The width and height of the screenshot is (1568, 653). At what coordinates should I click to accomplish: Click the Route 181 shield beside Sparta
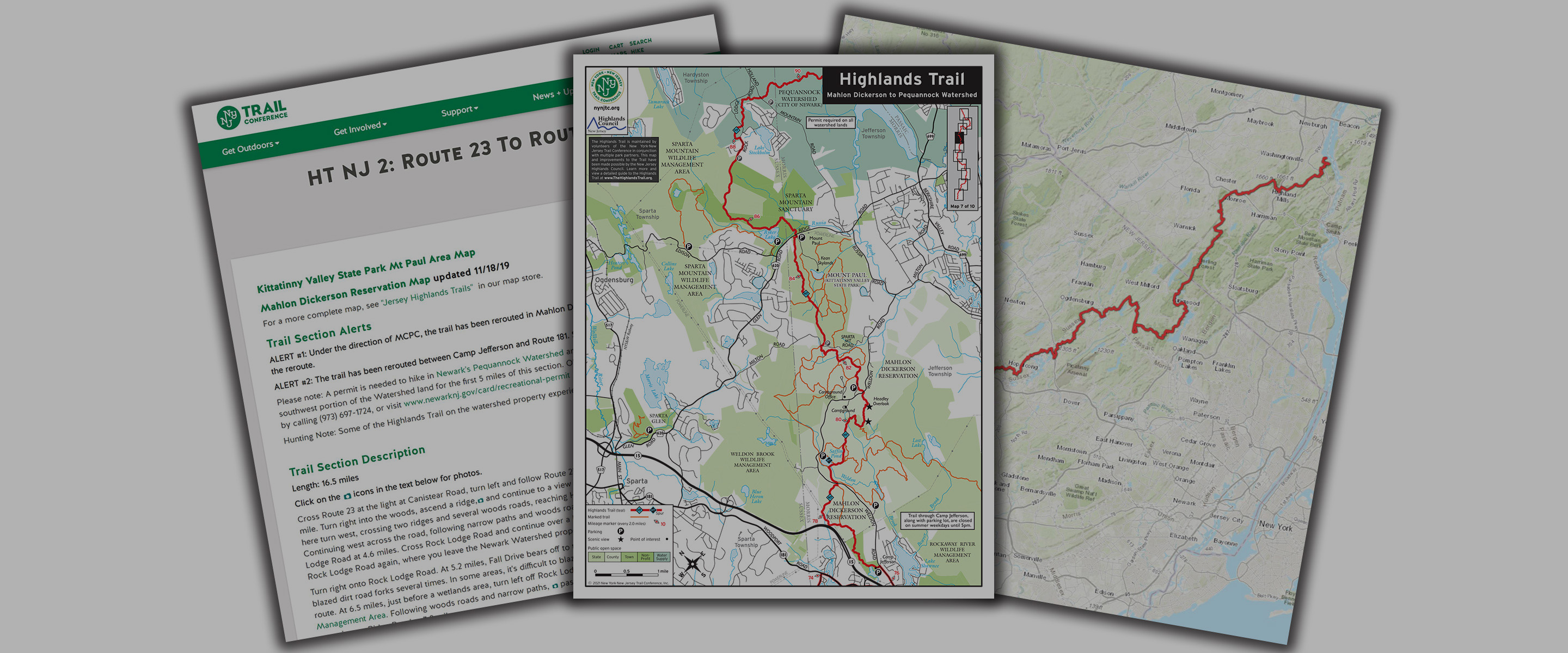point(649,497)
